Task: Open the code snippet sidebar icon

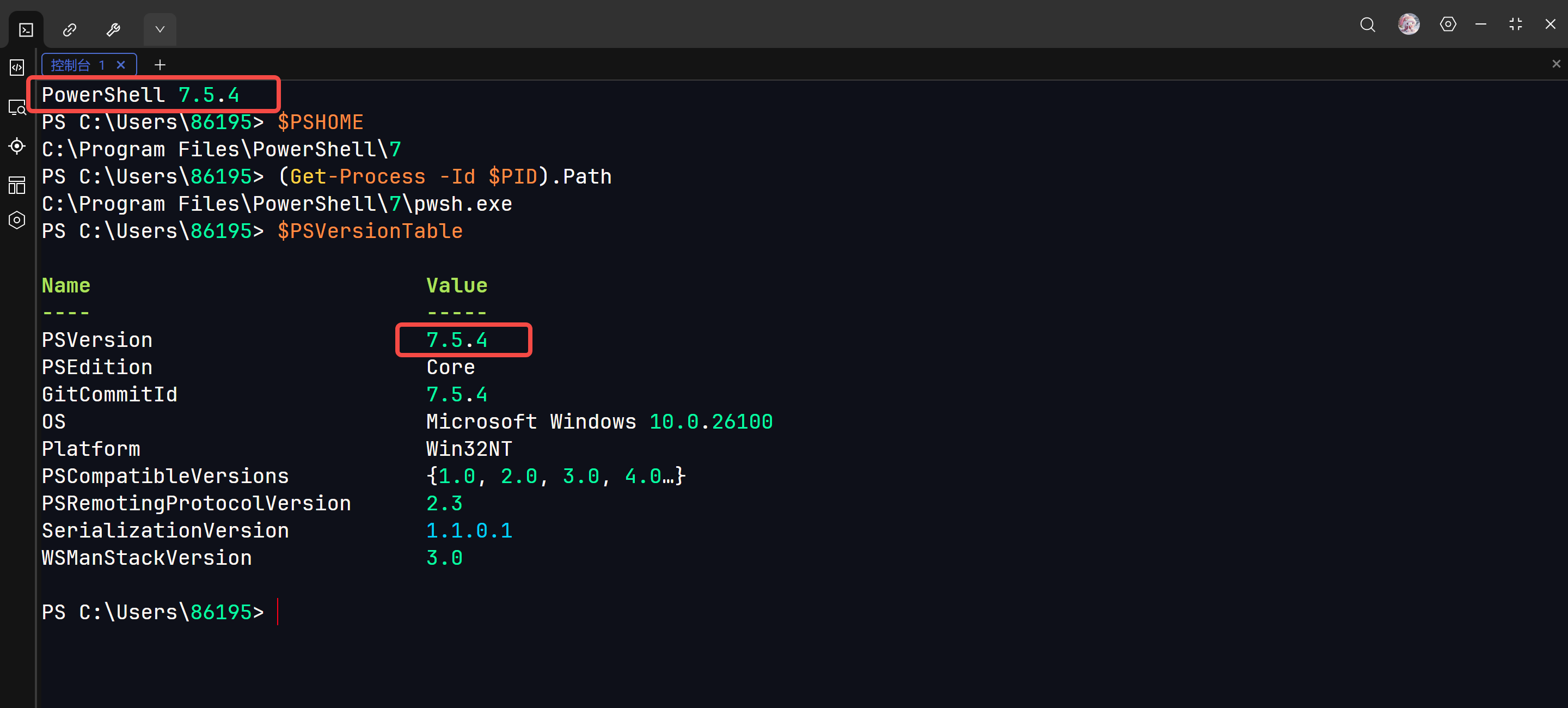Action: pyautogui.click(x=17, y=67)
